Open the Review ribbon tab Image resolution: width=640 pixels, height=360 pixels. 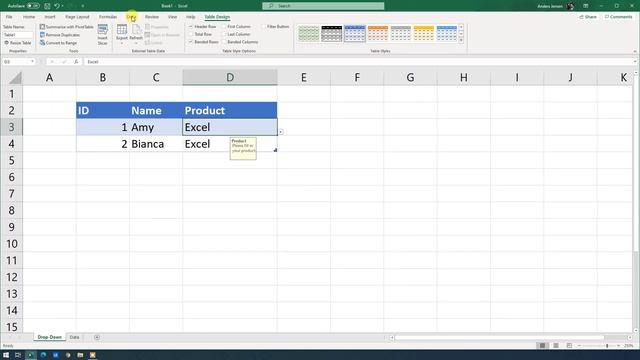151,17
